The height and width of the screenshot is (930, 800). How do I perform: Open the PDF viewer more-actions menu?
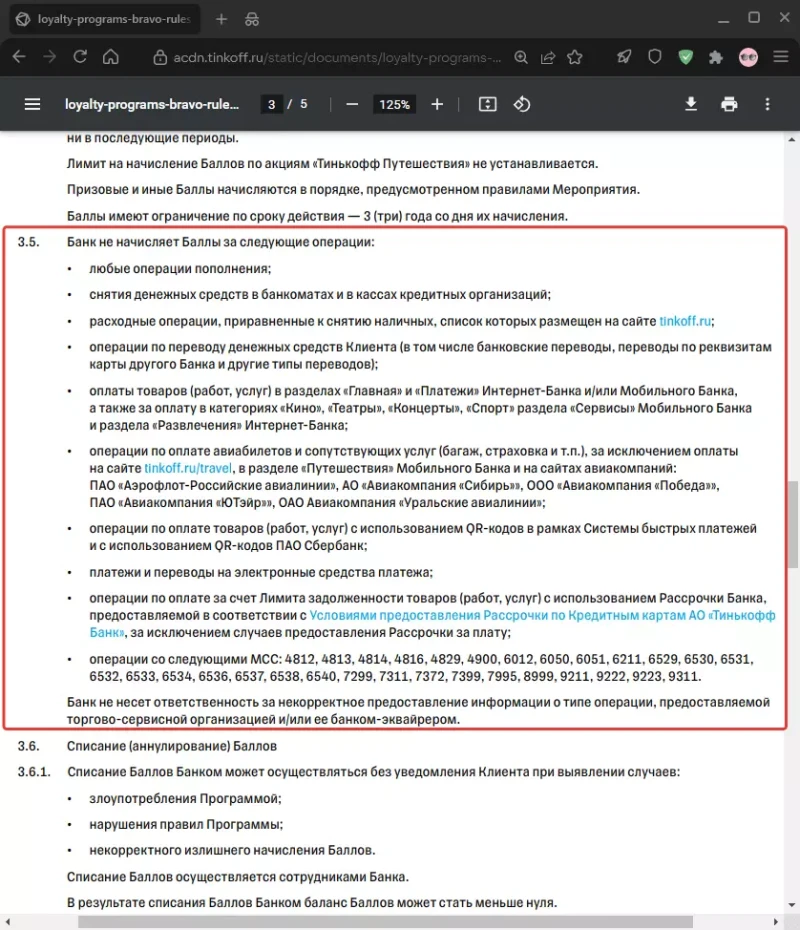[x=767, y=104]
